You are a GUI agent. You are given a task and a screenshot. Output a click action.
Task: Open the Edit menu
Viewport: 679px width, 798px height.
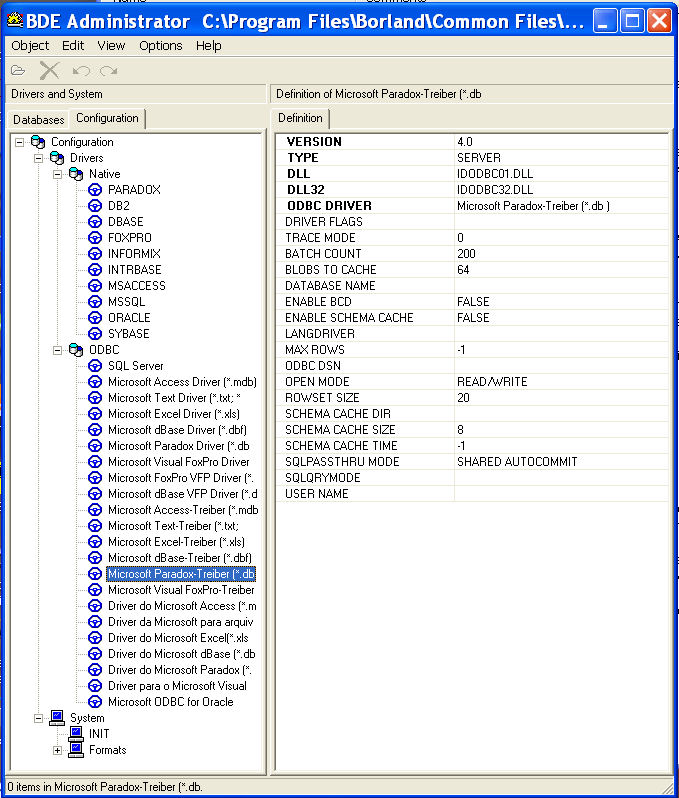tap(73, 46)
